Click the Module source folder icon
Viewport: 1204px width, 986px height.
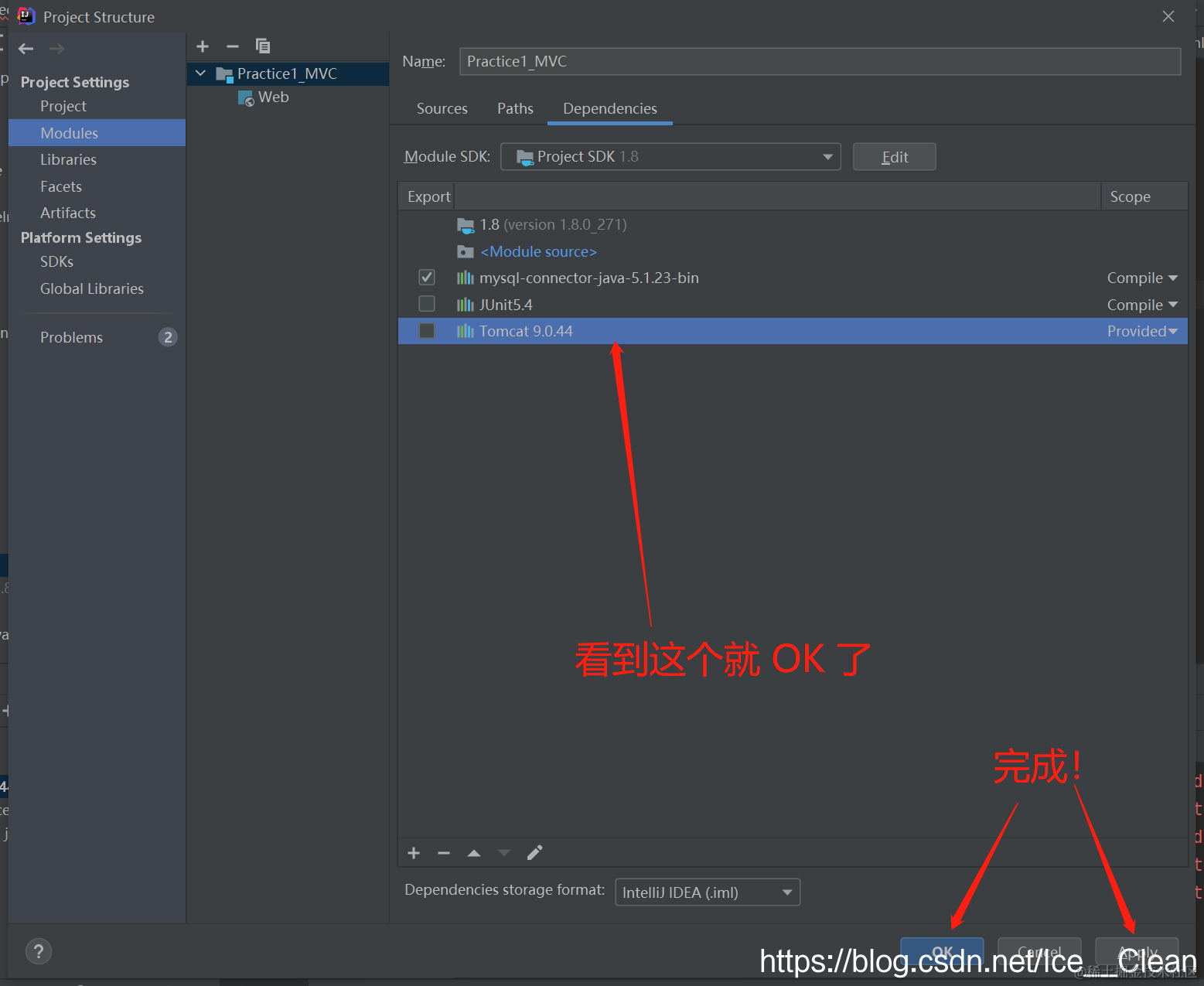pyautogui.click(x=465, y=251)
